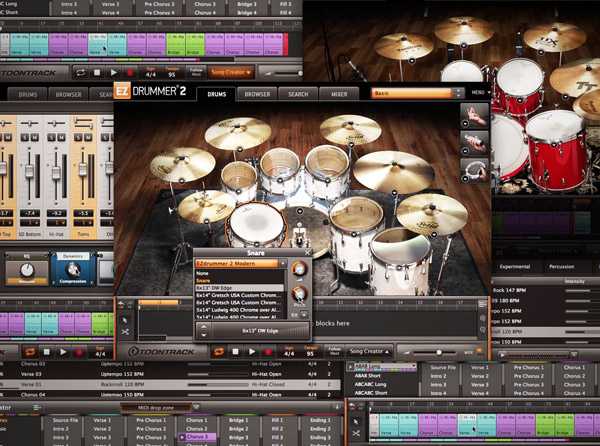Screen dimensions: 600x446
Task: Select ABCABC Long song structure
Action: (370, 384)
